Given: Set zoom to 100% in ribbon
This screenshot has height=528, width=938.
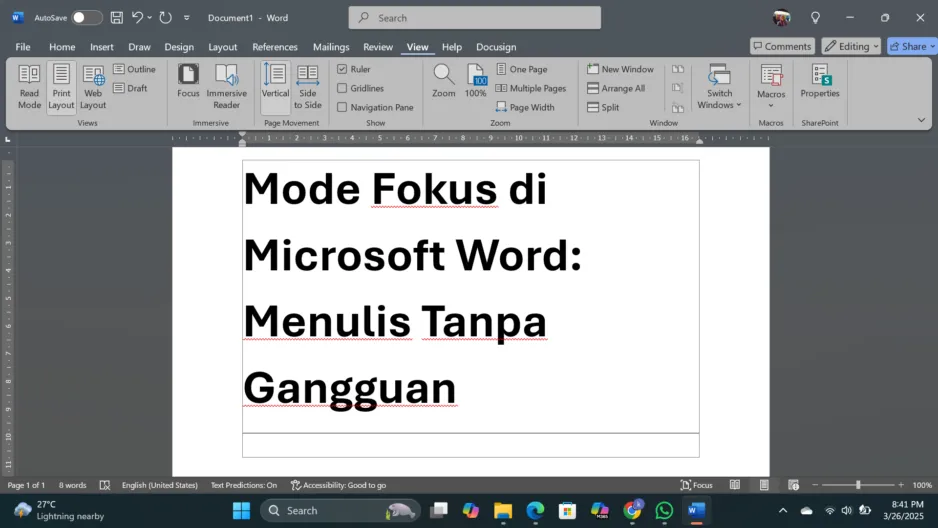Looking at the screenshot, I should point(476,81).
